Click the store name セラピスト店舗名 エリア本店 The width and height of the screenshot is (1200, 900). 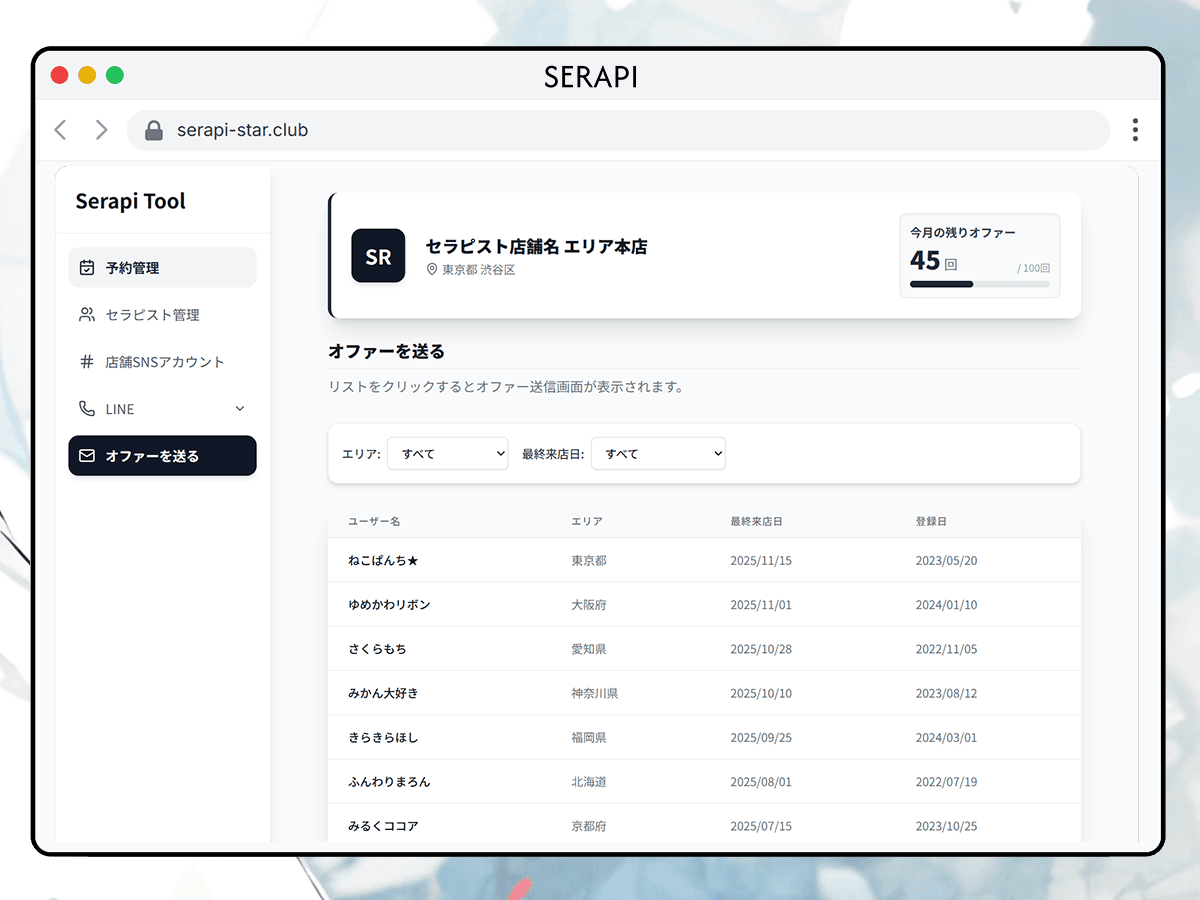point(536,246)
